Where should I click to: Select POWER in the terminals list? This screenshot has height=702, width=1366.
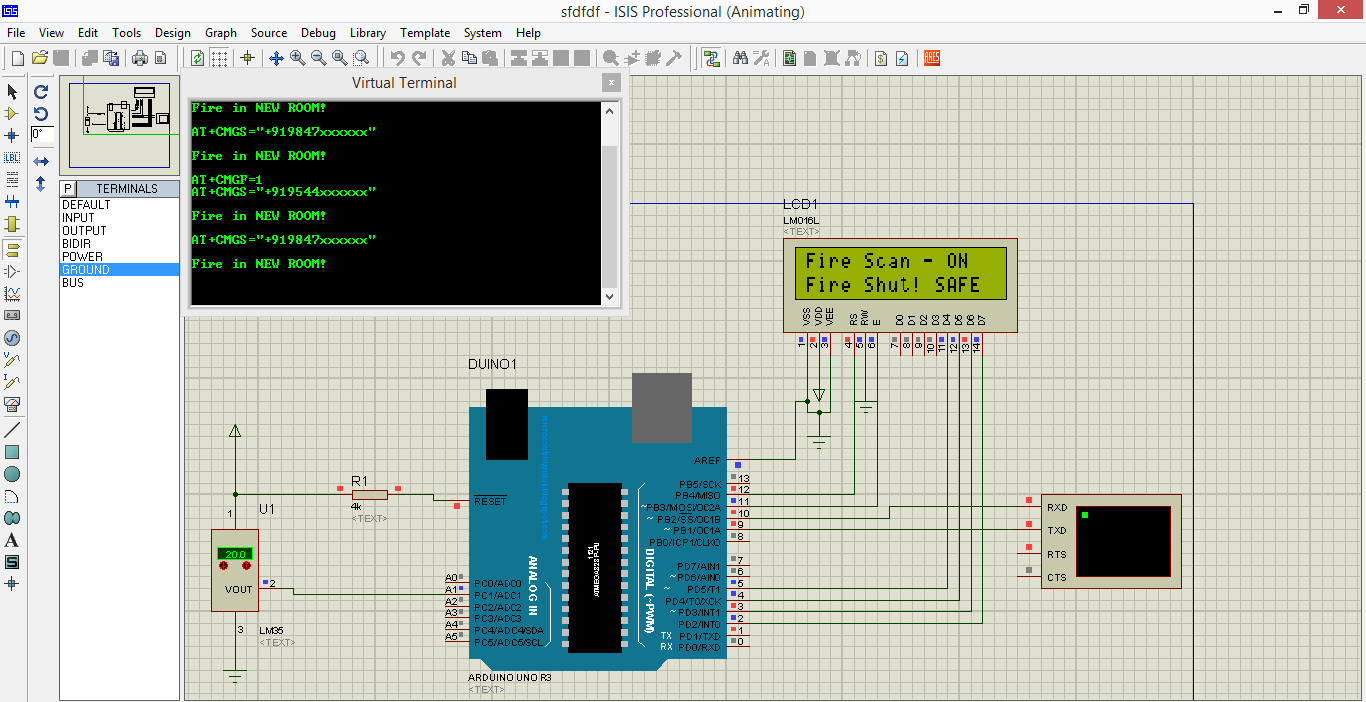84,256
